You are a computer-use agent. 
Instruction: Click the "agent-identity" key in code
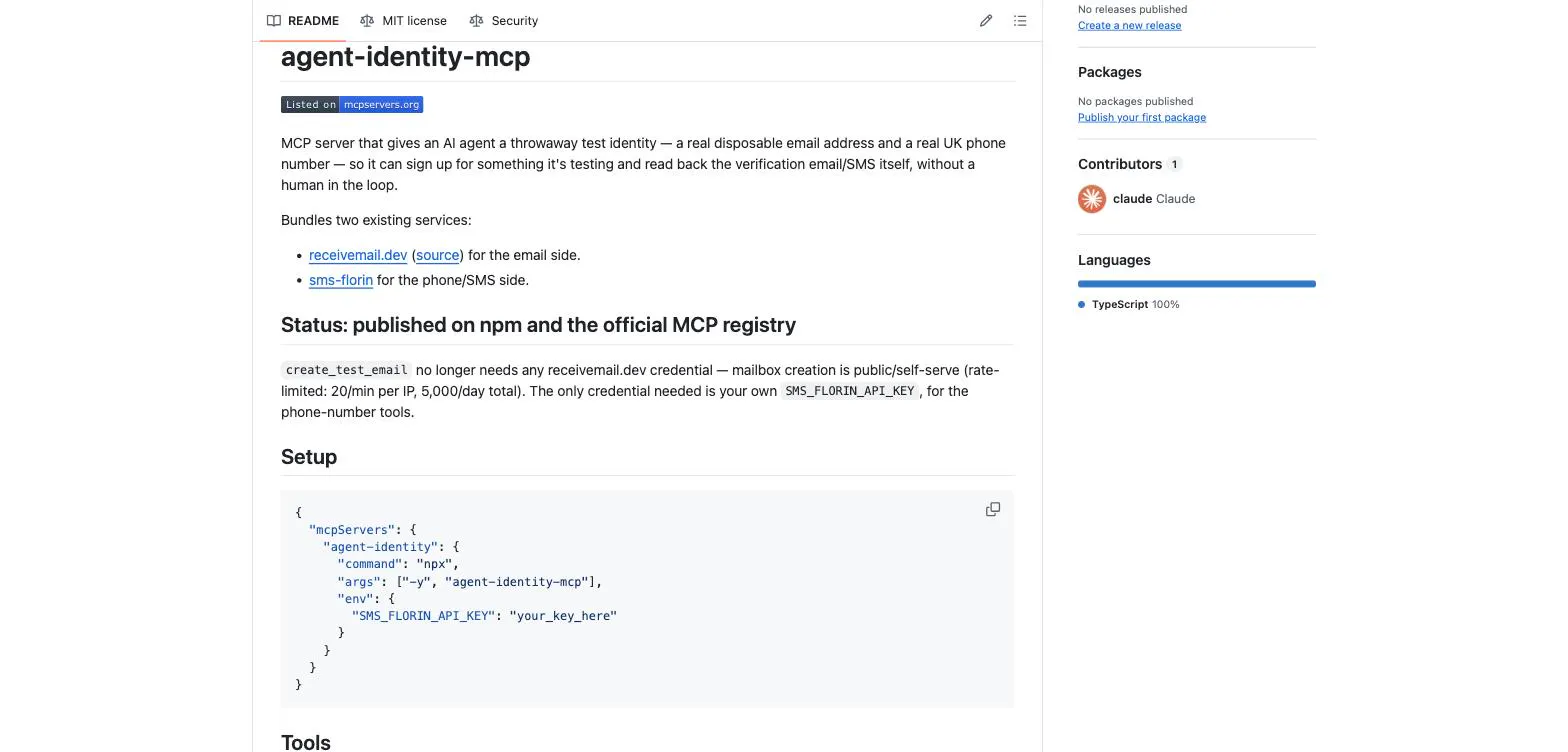pos(381,547)
